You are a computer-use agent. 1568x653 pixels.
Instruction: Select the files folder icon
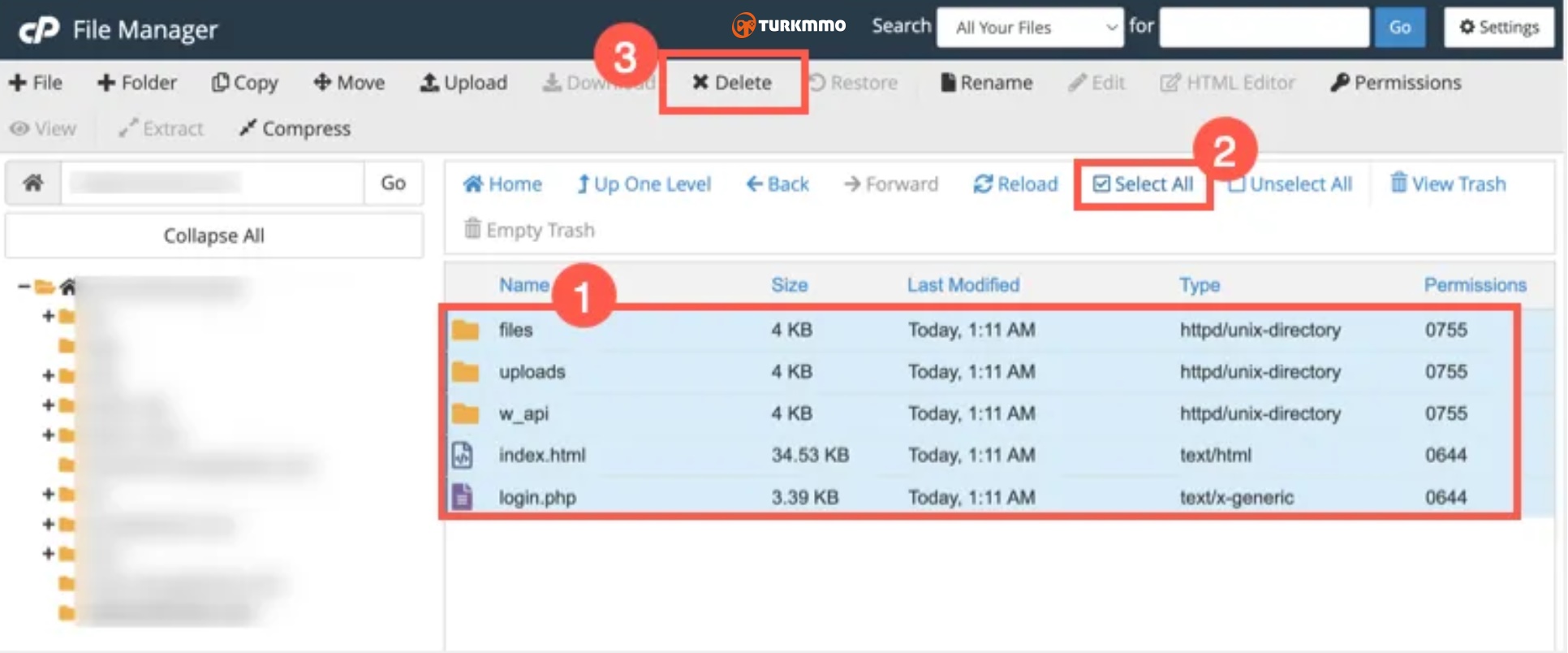465,330
